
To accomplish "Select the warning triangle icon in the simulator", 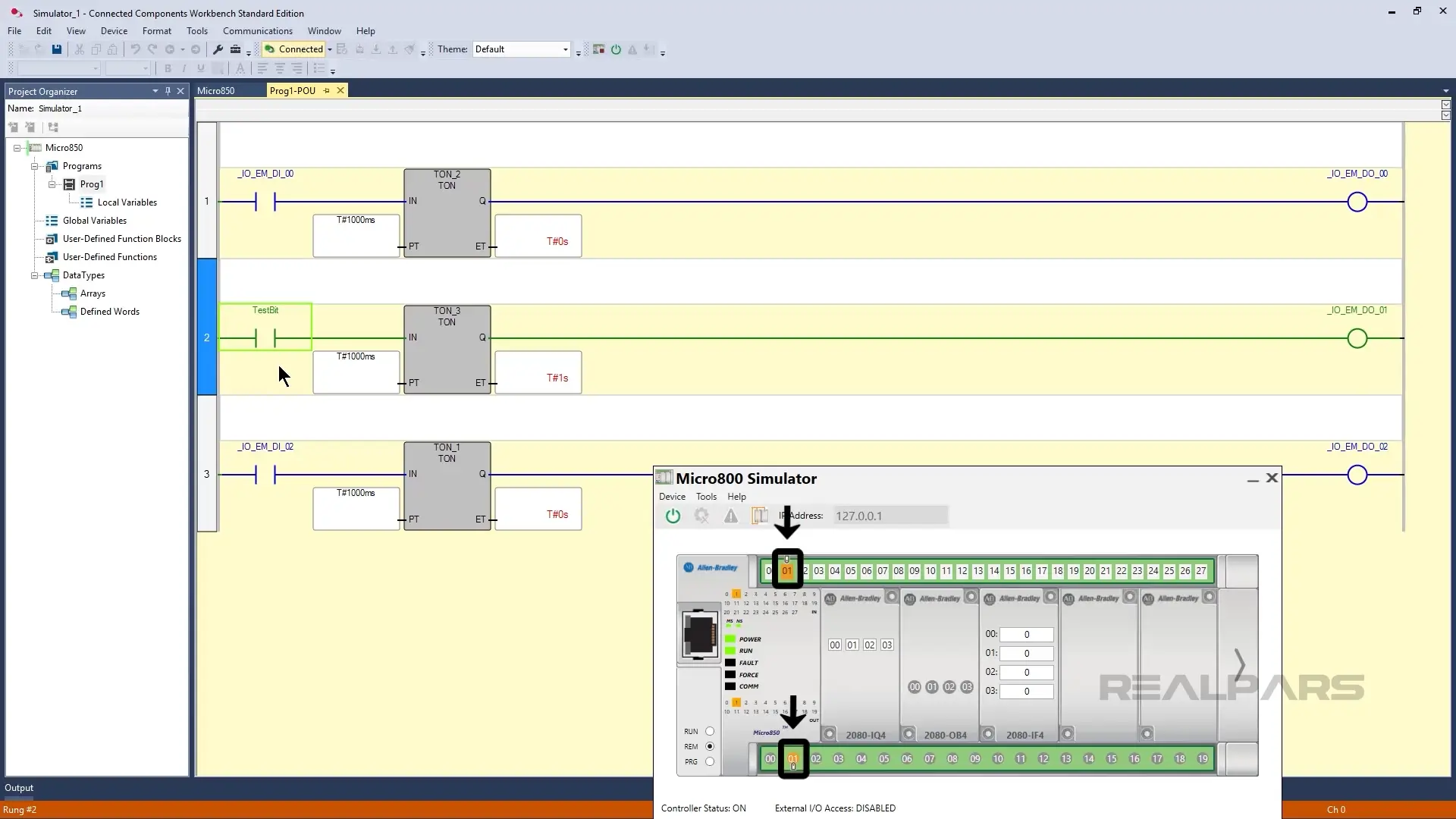I will click(730, 516).
